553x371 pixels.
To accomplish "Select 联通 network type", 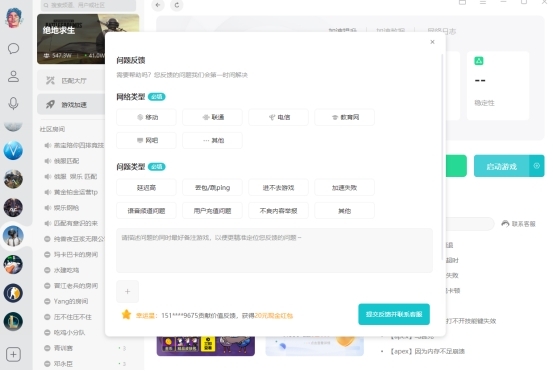I will (212, 117).
